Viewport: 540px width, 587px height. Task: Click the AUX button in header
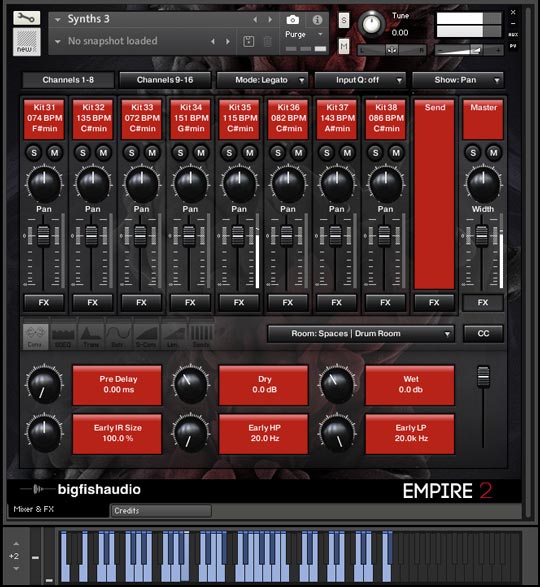[513, 34]
